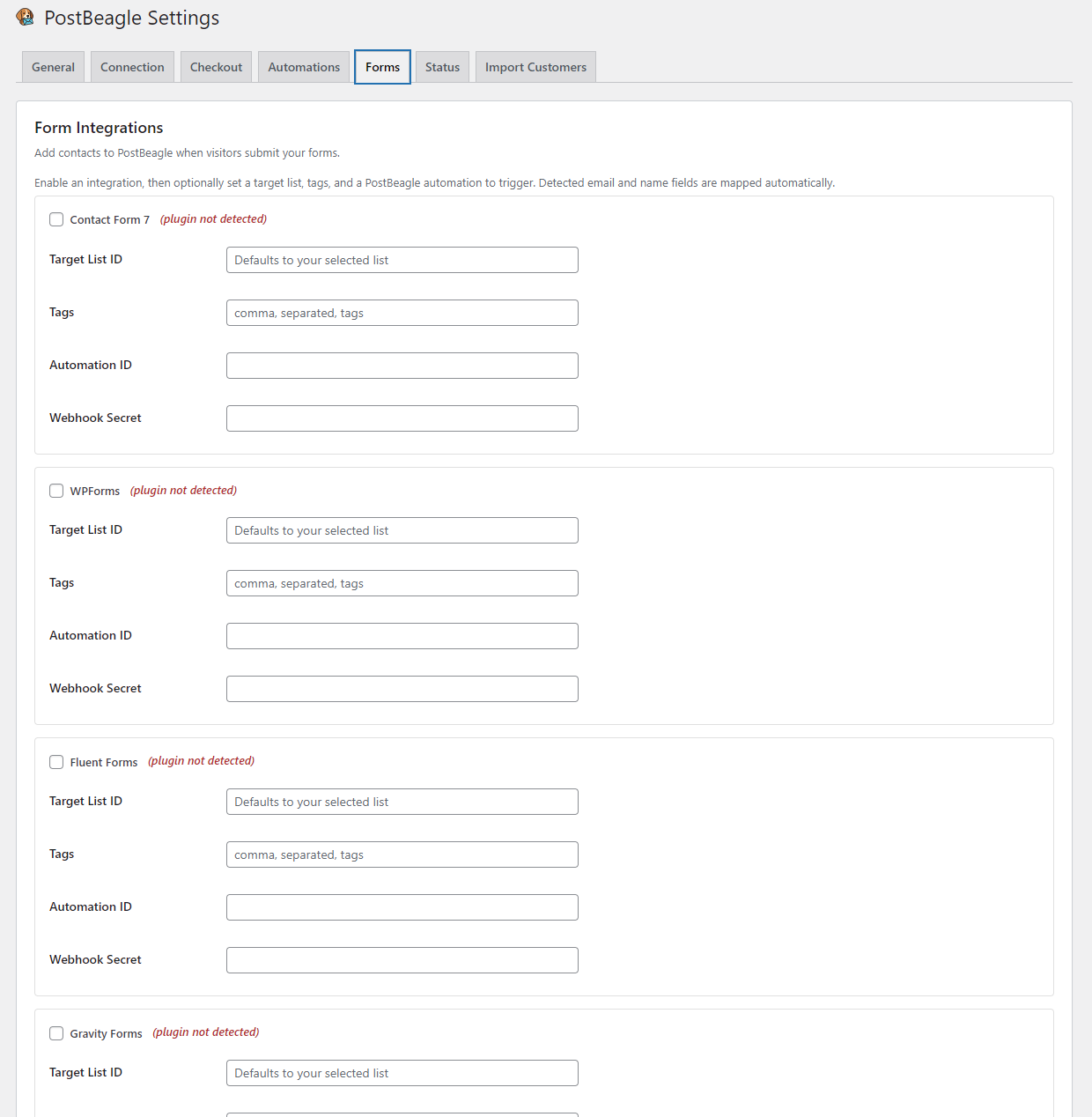The height and width of the screenshot is (1117, 1092).
Task: Focus WPForms Webhook Secret input
Action: pyautogui.click(x=402, y=689)
